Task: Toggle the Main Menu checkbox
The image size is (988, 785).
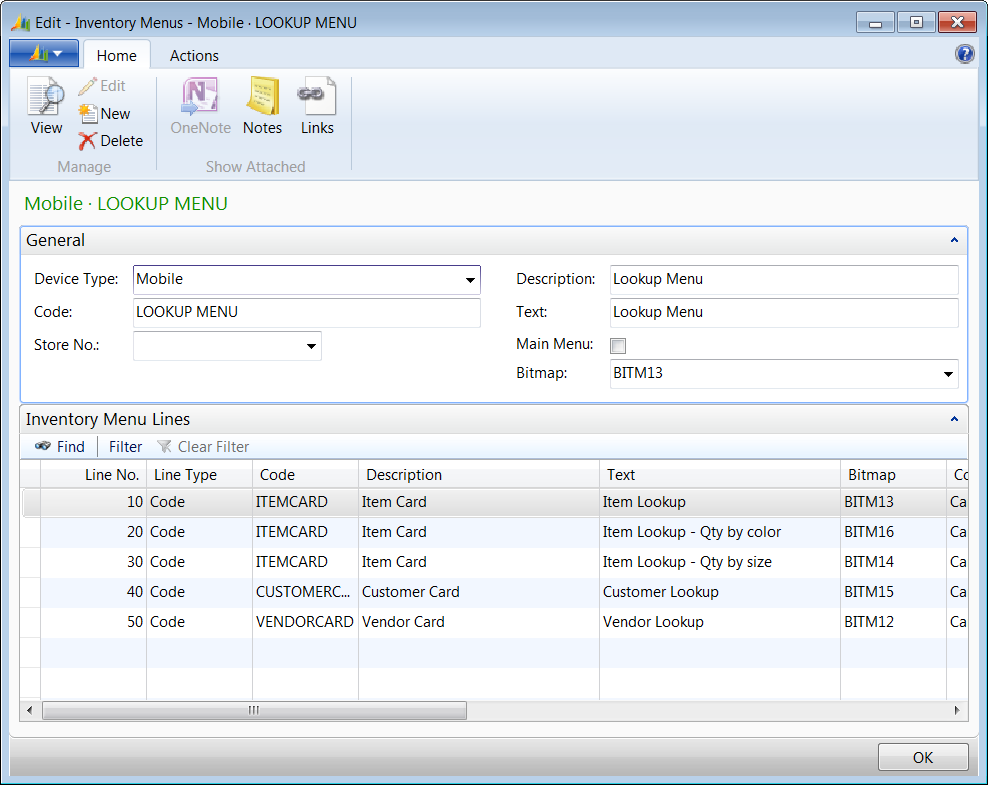Action: (618, 345)
